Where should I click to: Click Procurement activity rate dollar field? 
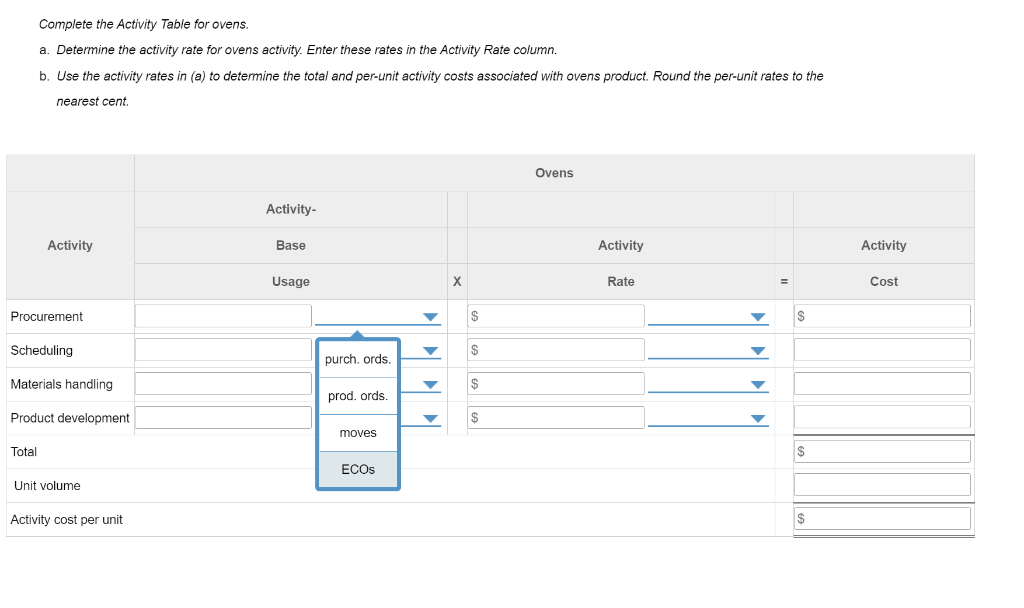[563, 316]
